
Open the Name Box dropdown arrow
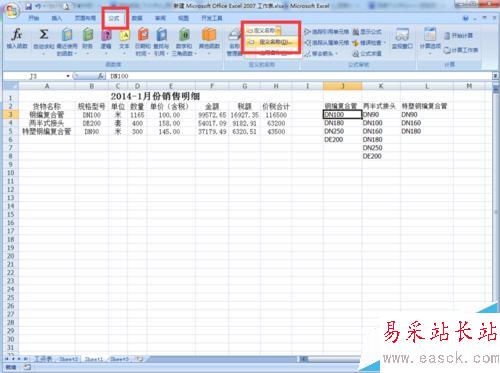point(68,76)
